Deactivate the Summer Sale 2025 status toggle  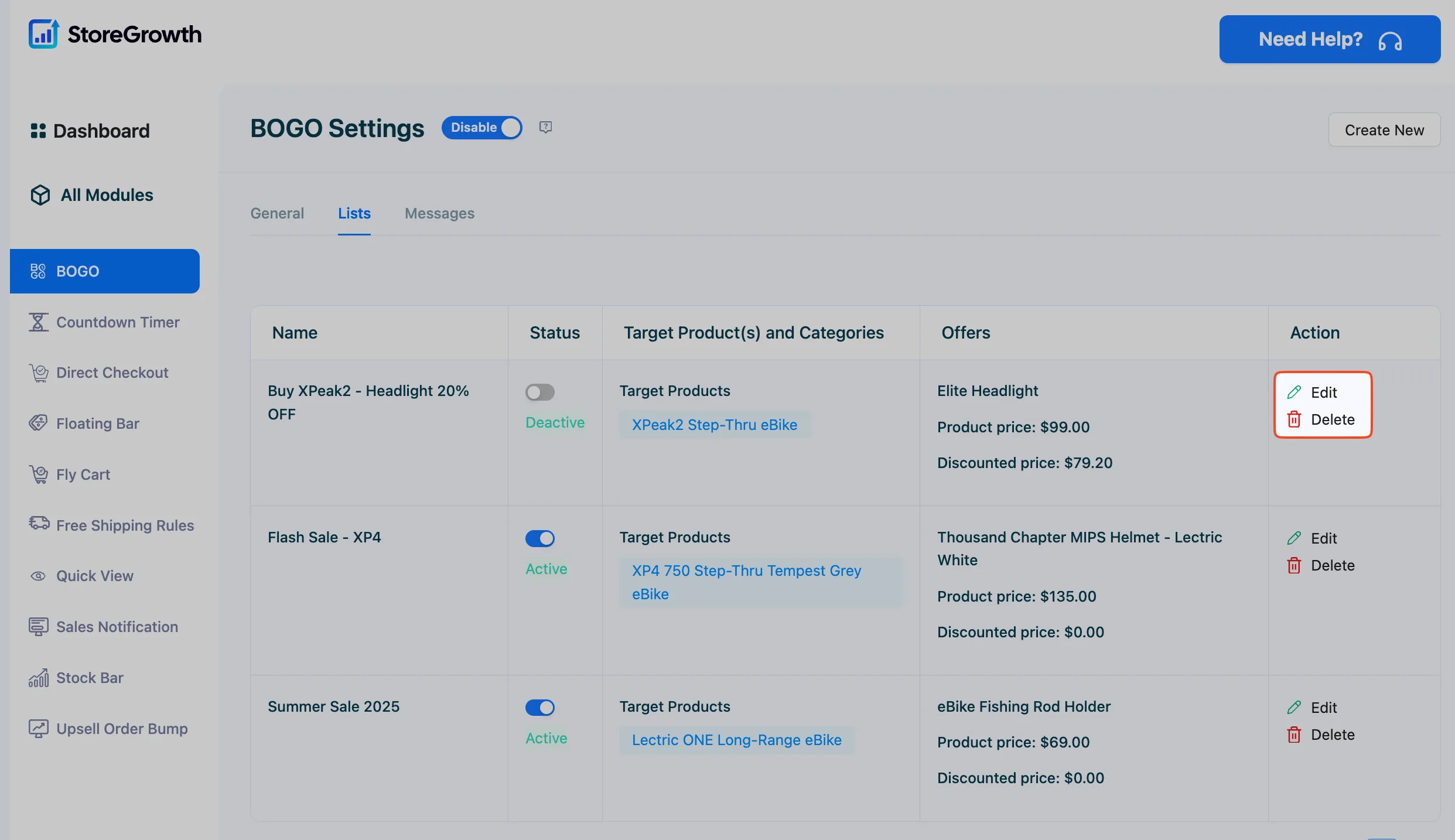(x=539, y=708)
